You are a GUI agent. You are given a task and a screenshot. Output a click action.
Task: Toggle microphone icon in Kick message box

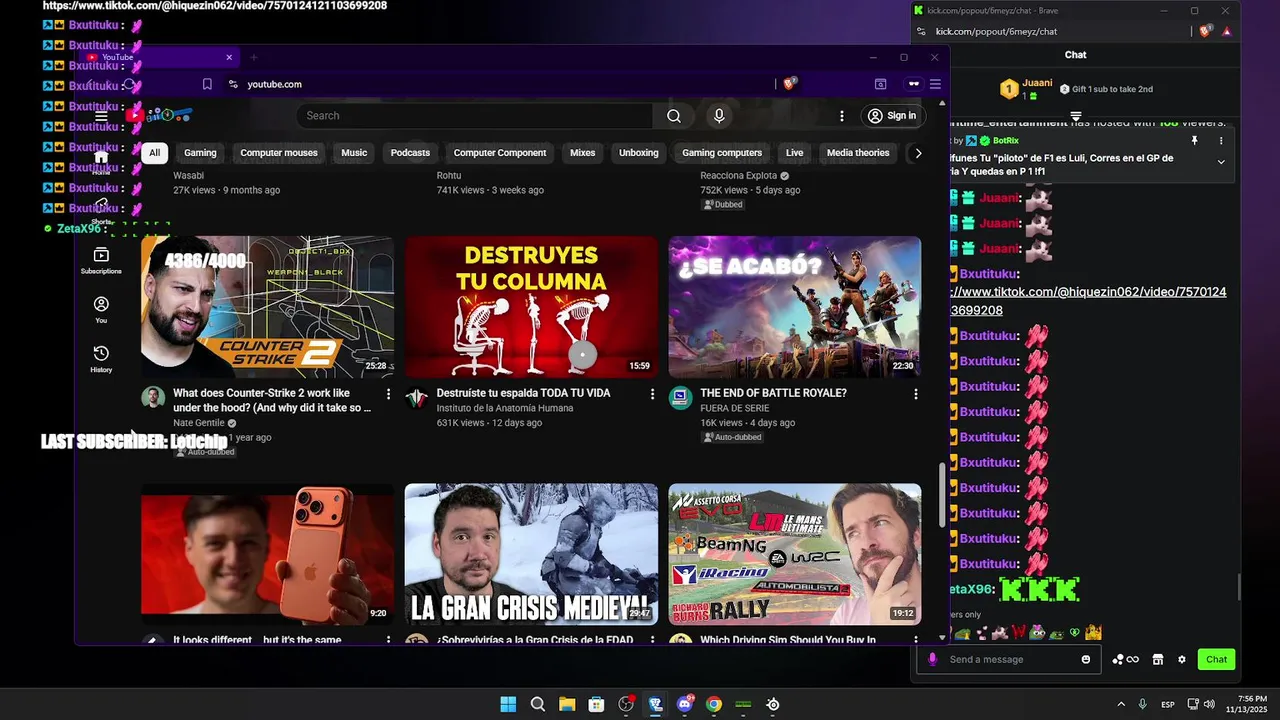coord(933,659)
